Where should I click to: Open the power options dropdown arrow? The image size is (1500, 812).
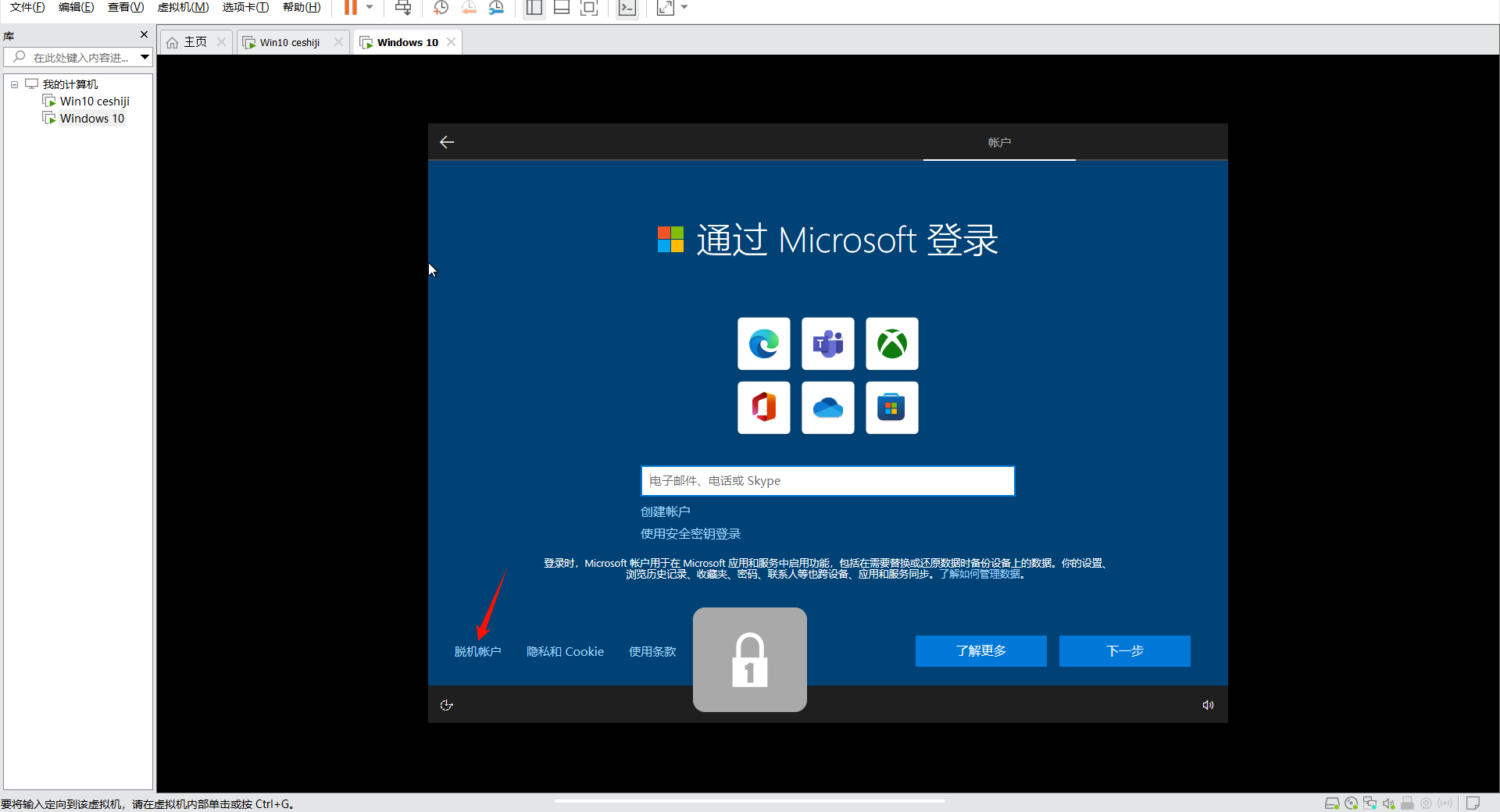click(x=370, y=8)
